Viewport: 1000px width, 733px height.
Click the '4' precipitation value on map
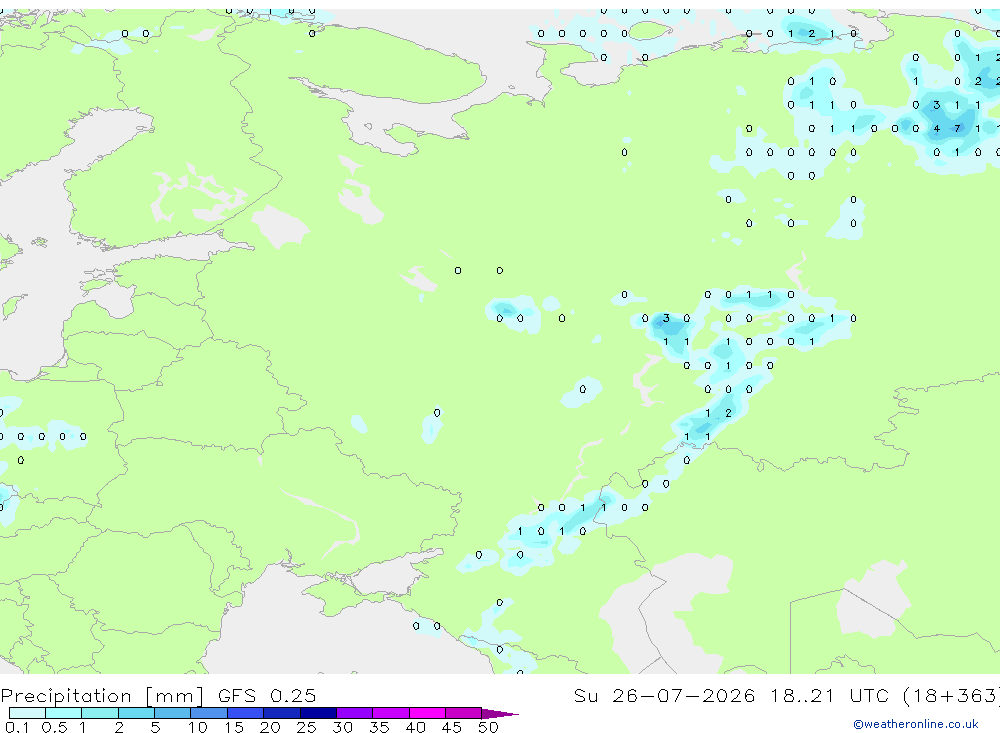pos(936,128)
